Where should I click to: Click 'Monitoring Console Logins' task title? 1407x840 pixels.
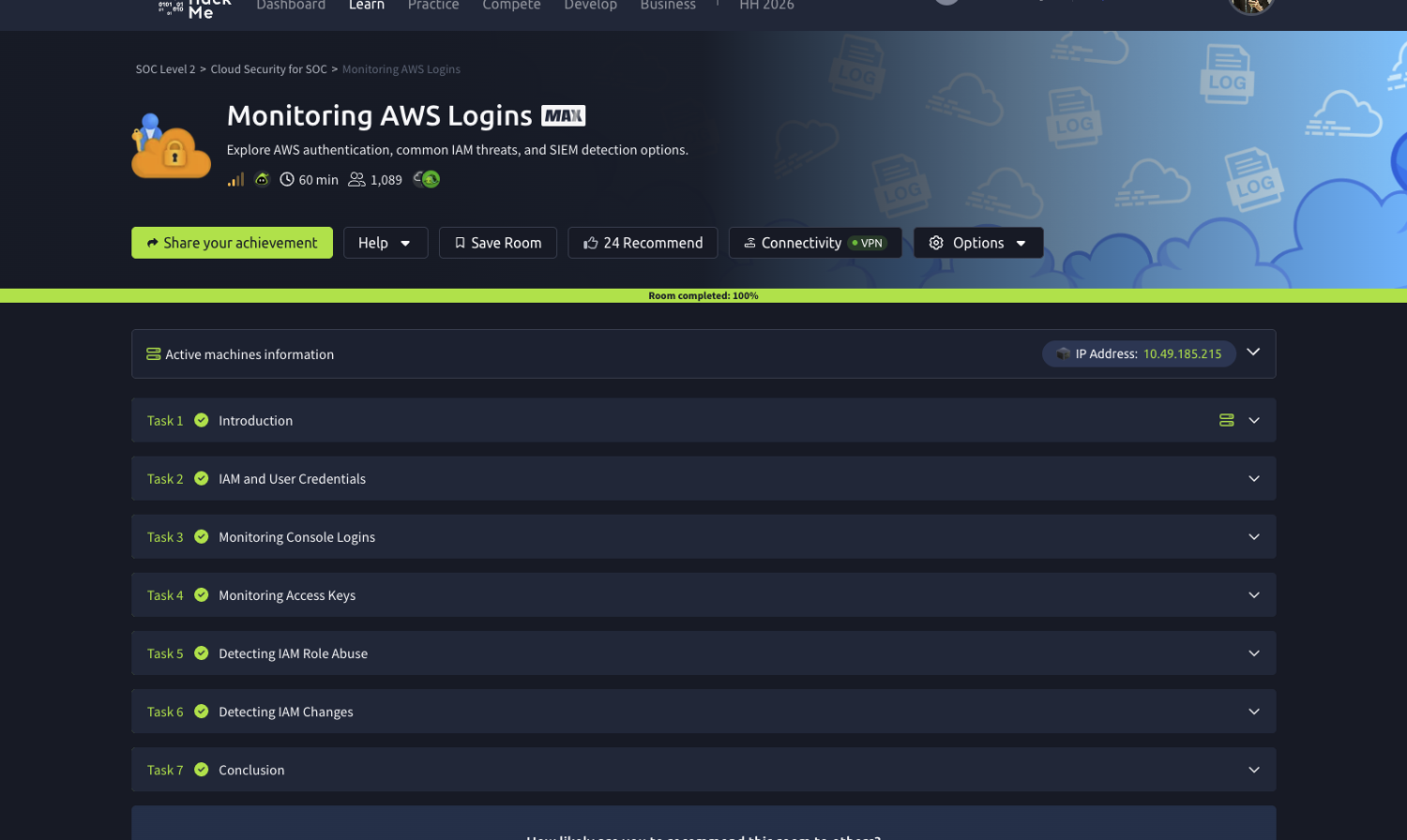pyautogui.click(x=296, y=537)
